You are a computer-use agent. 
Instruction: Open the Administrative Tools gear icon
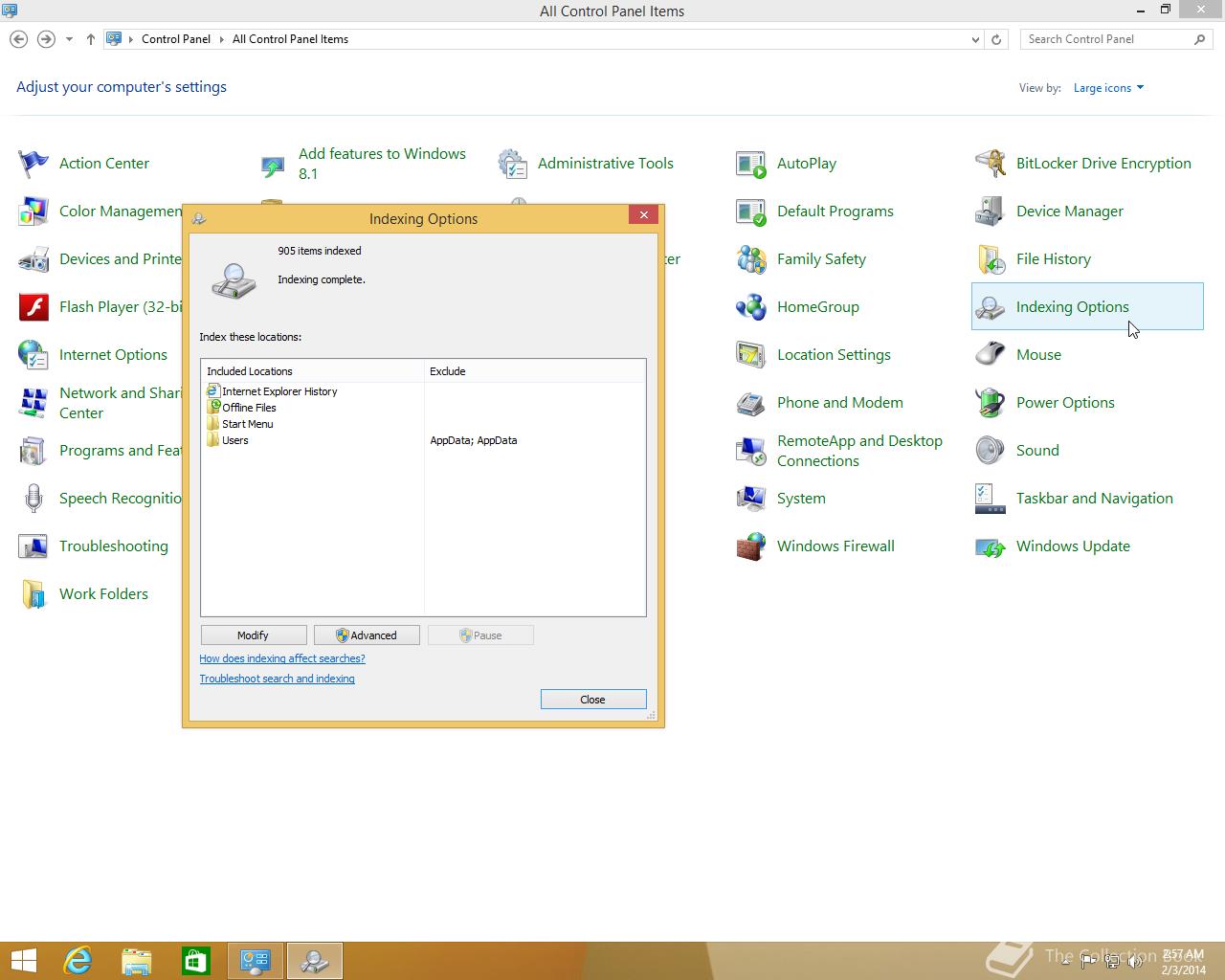[512, 164]
